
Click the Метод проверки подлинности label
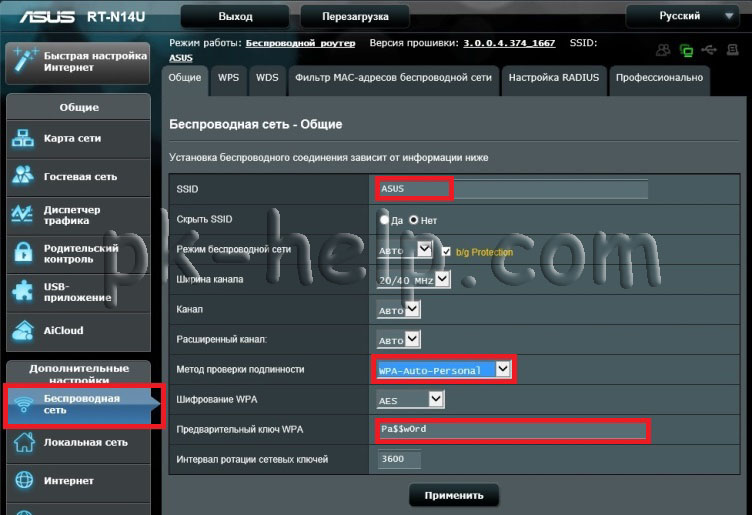[x=240, y=370]
